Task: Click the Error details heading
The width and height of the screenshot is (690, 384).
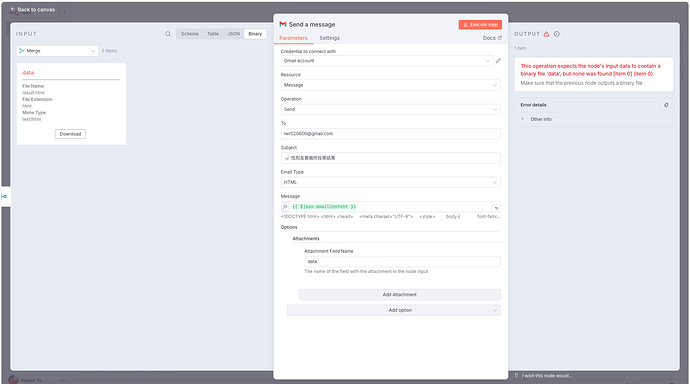Action: [x=533, y=105]
